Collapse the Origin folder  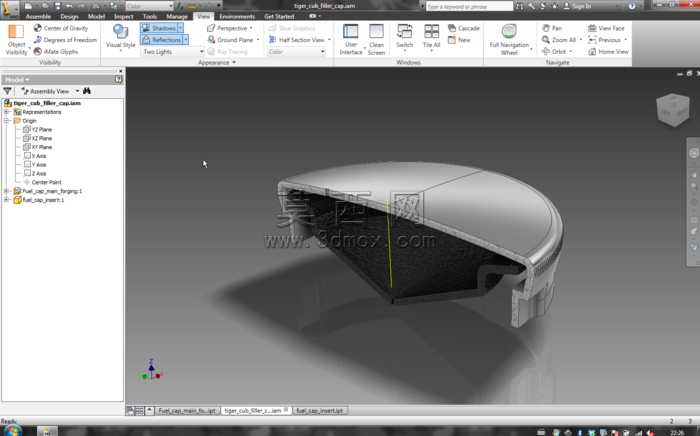pos(7,121)
